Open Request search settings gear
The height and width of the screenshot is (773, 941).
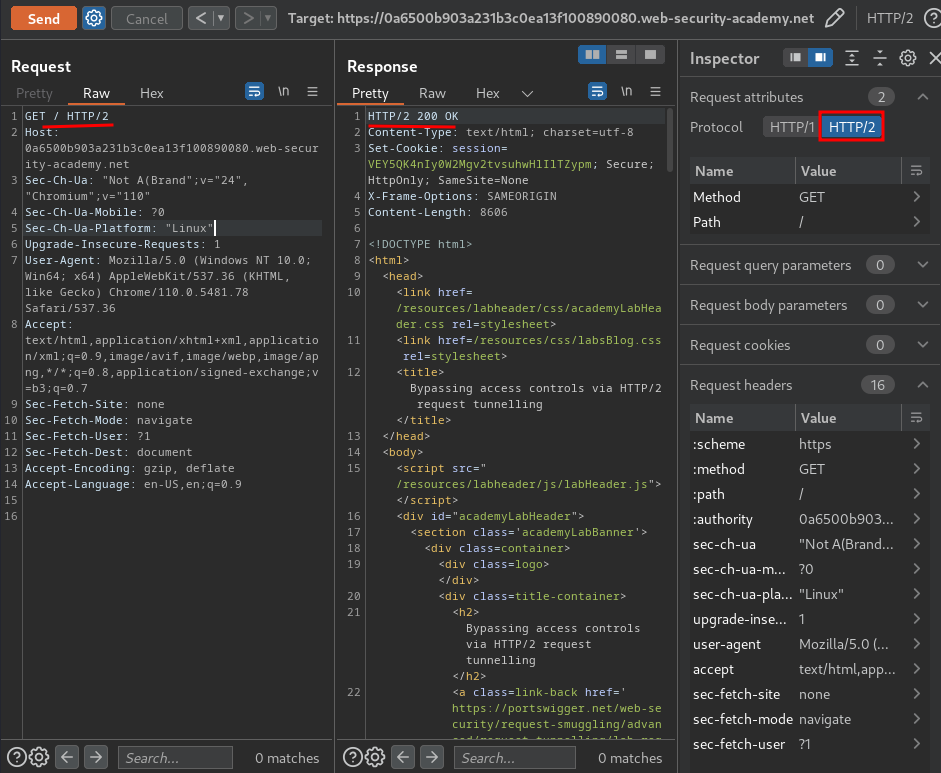[x=39, y=757]
